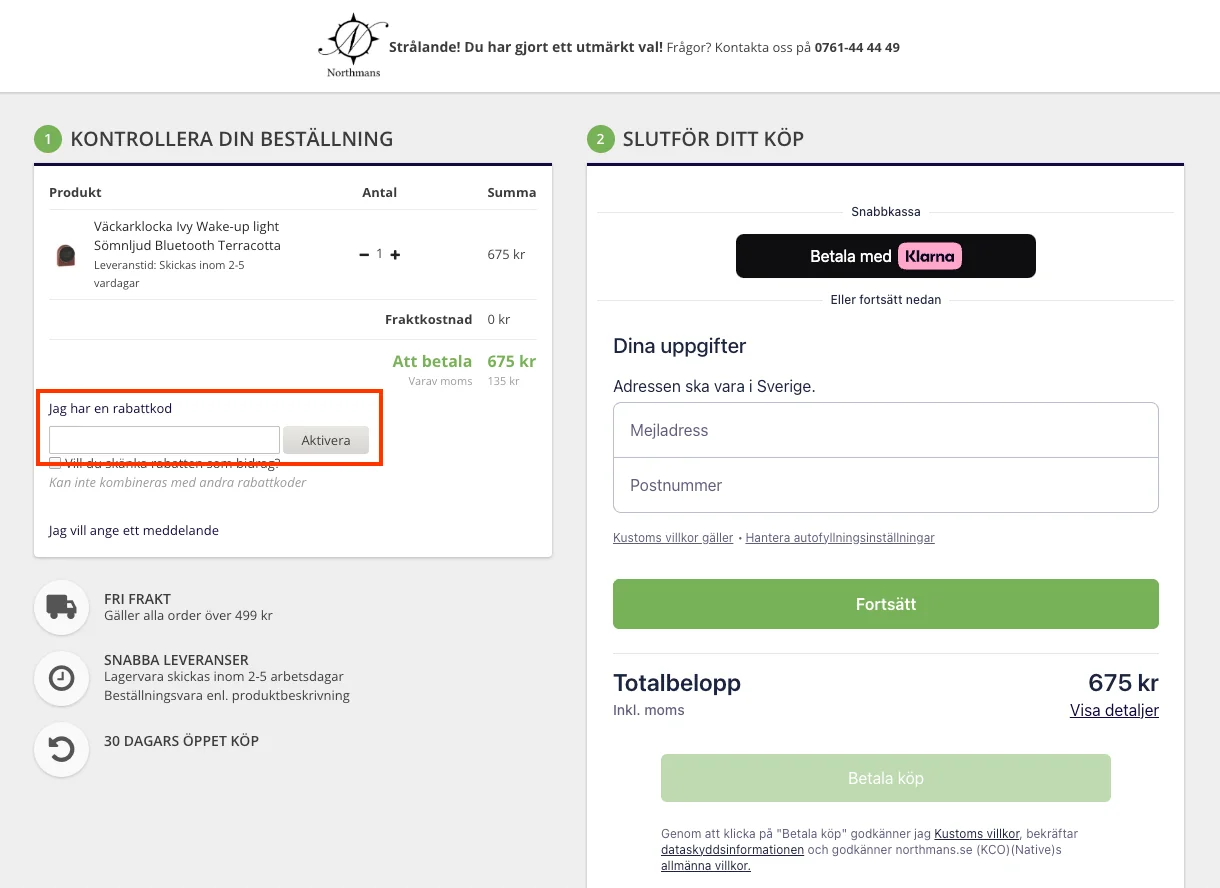Open 'Hantera autofyllningsinställningar' link
The width and height of the screenshot is (1220, 888).
point(840,538)
